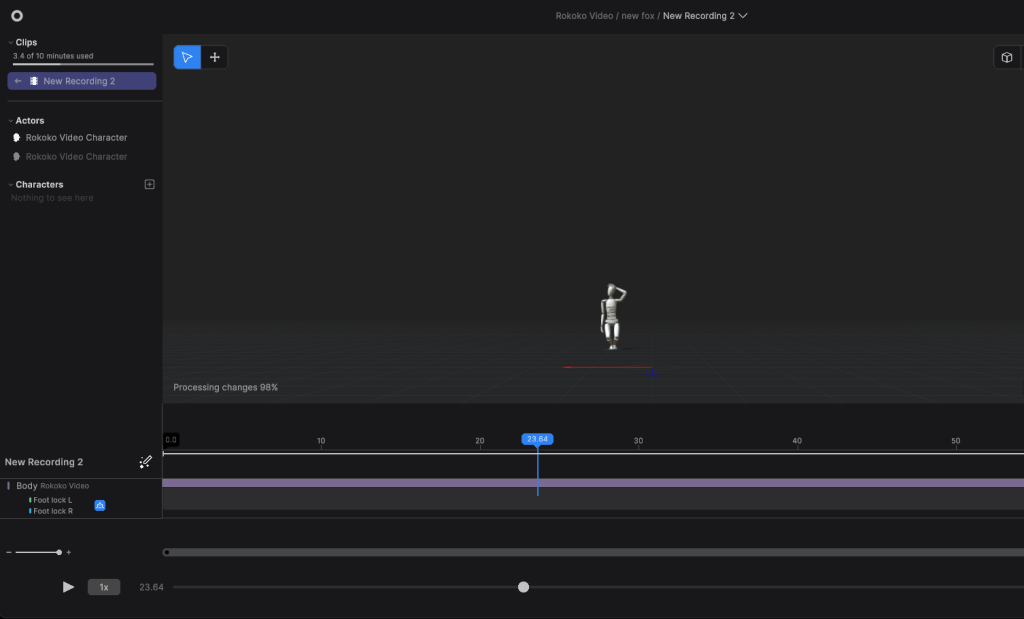The height and width of the screenshot is (619, 1024).
Task: Go to new fox breadcrumb
Action: tap(637, 16)
